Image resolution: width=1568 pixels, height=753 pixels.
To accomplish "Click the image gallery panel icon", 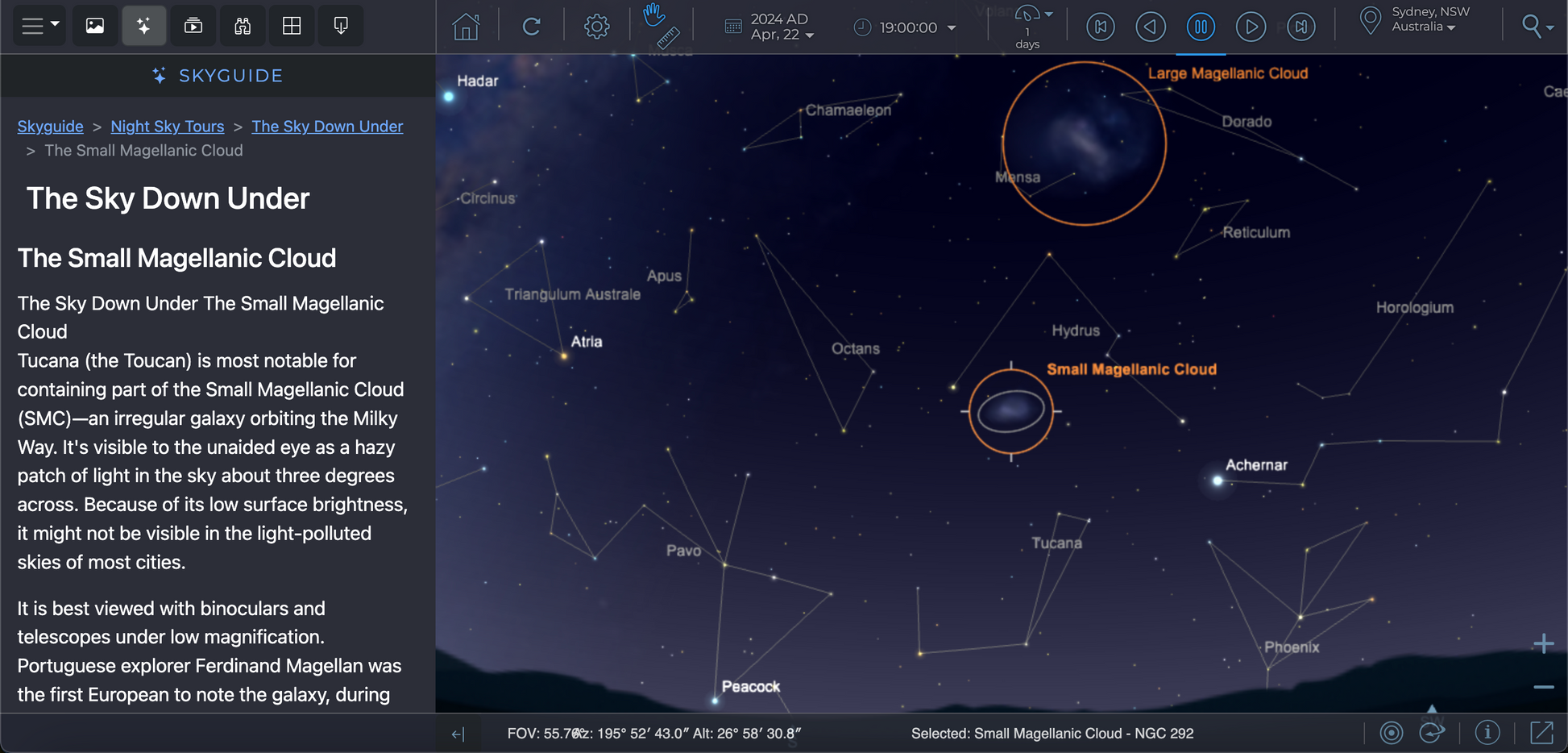I will click(x=95, y=26).
